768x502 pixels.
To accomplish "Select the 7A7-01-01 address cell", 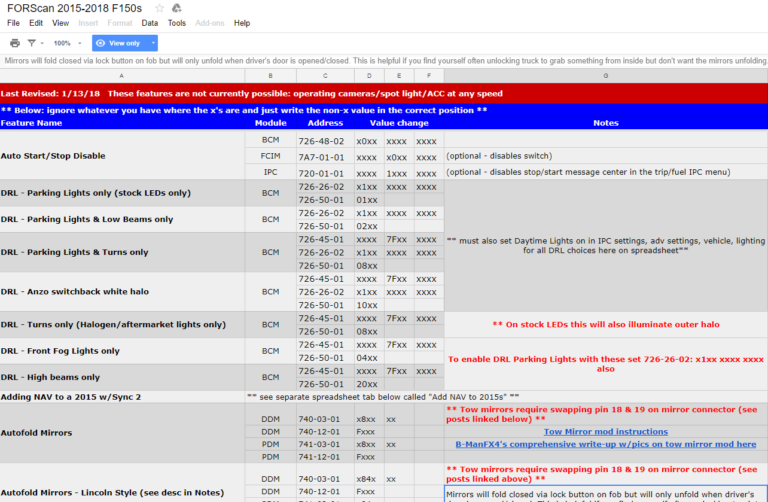I will (x=325, y=157).
